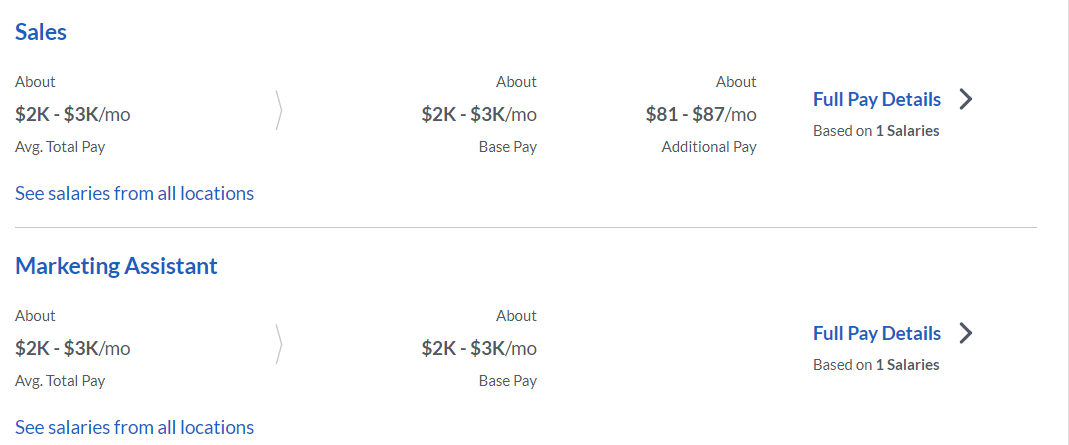Click the 'Avg. Total Pay' label under Sales
The width and height of the screenshot is (1069, 445).
(60, 147)
